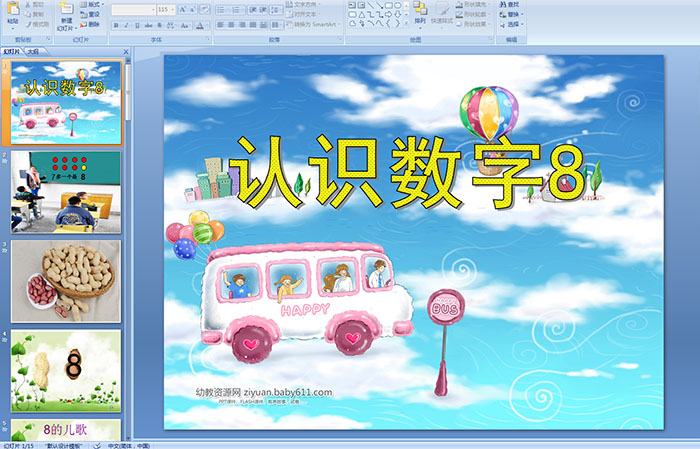Click the Grow Font large A icon

click(183, 9)
